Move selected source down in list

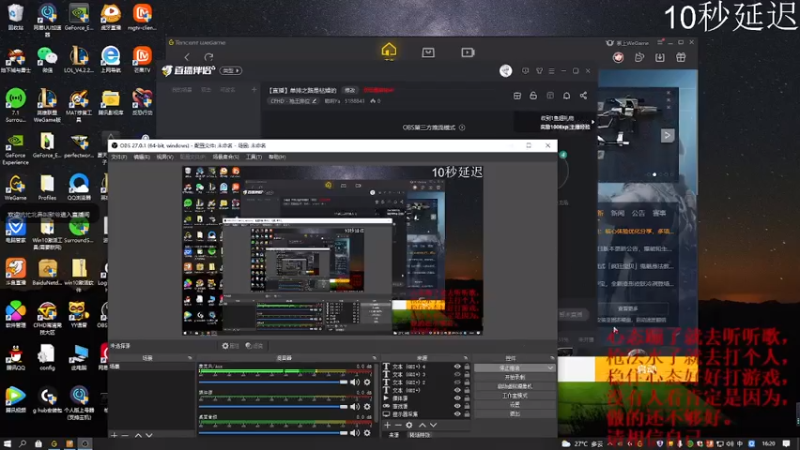pyautogui.click(x=433, y=425)
